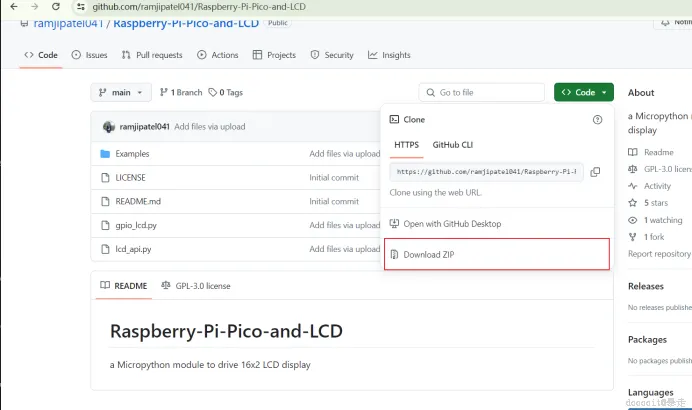Viewport: 692px width, 410px height.
Task: Click the Raspberry-Pi-Pico-and-LCD README heading
Action: (x=226, y=331)
